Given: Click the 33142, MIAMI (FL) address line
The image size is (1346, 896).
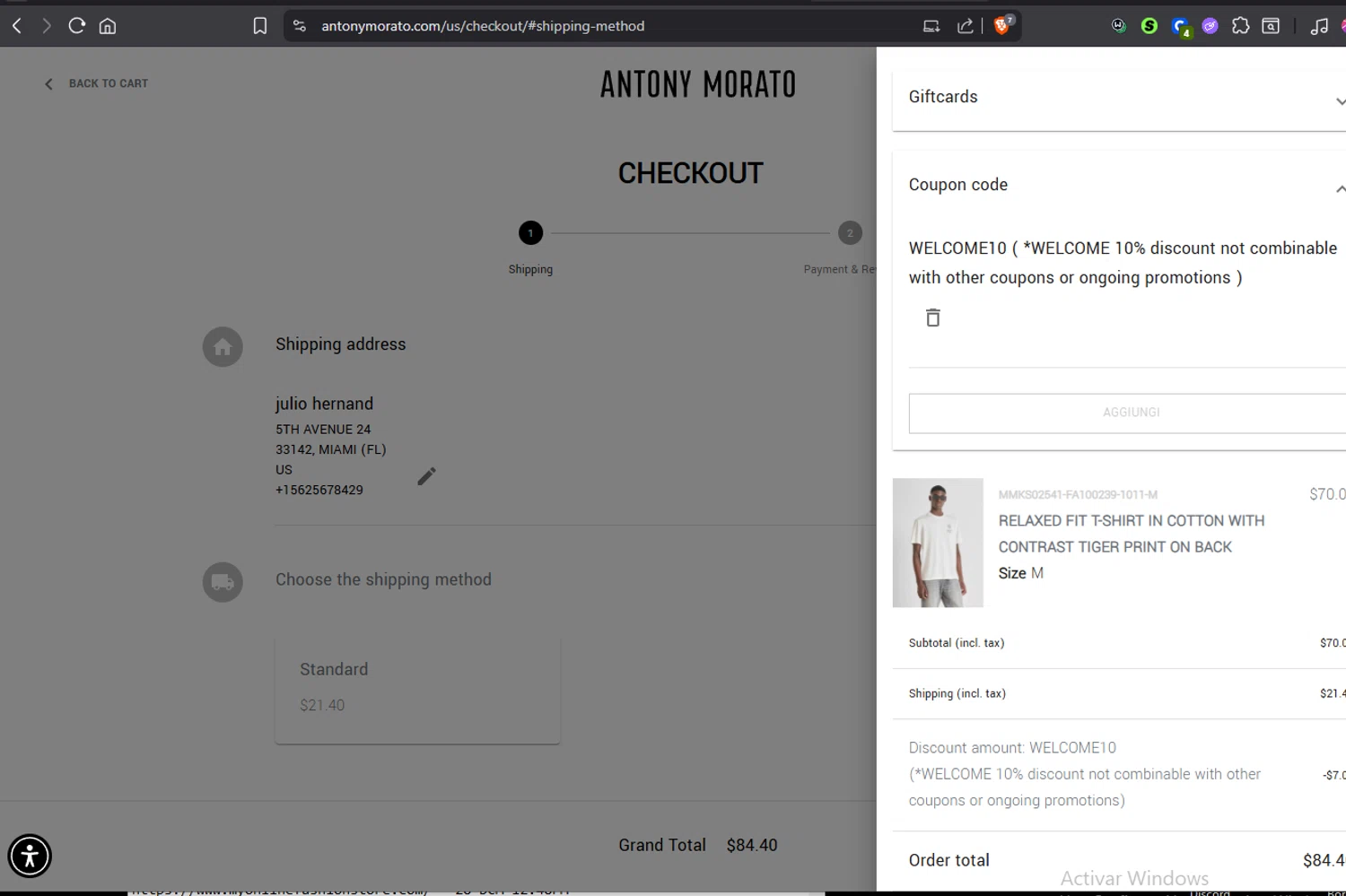Looking at the screenshot, I should tap(331, 449).
